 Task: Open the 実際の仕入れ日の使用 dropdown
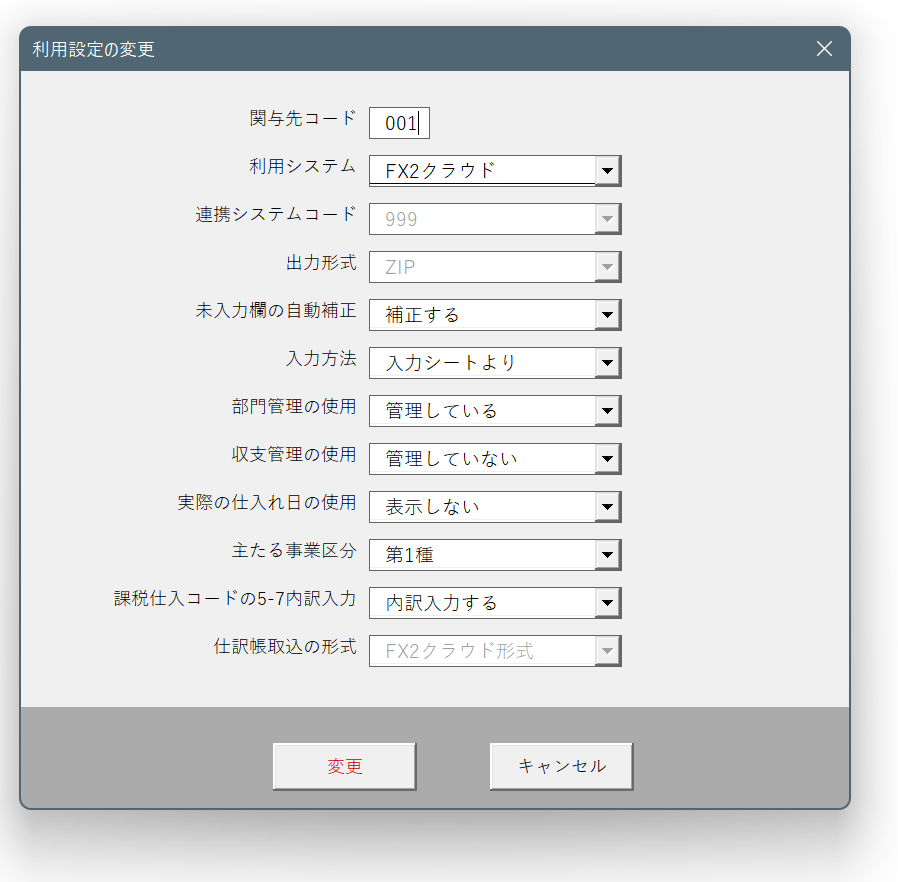click(495, 507)
